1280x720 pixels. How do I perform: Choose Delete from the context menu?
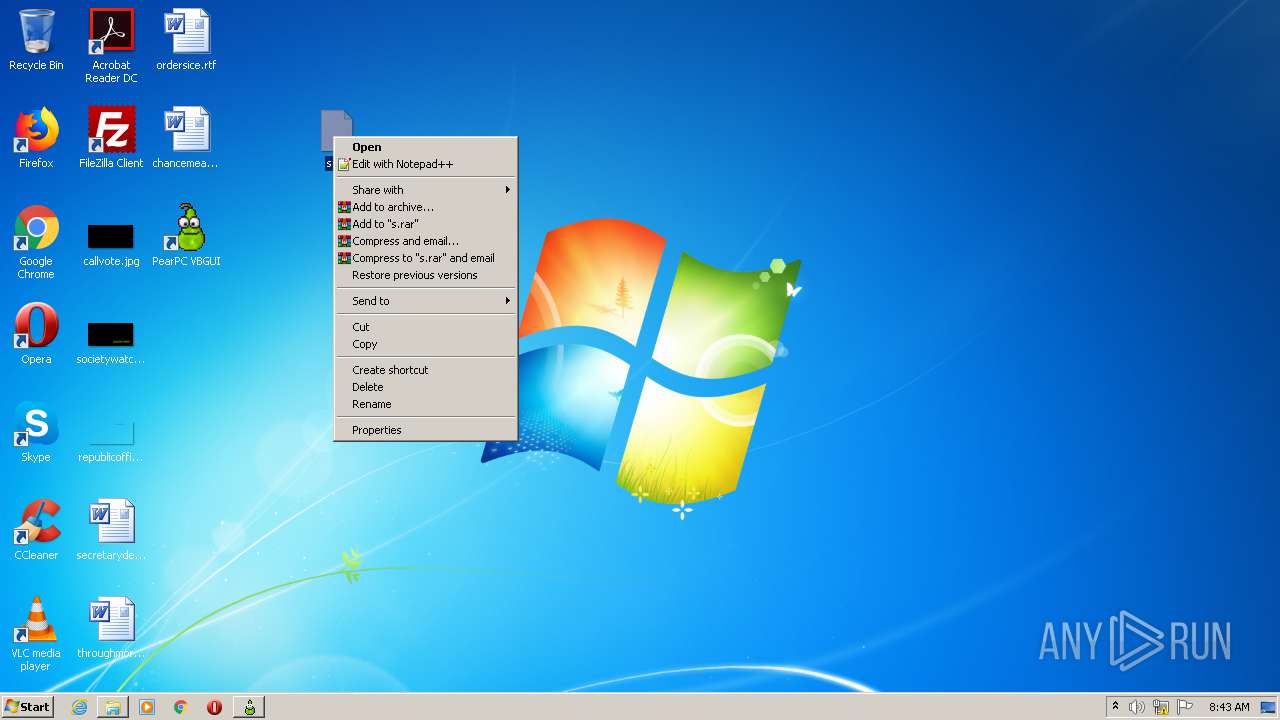pos(425,387)
